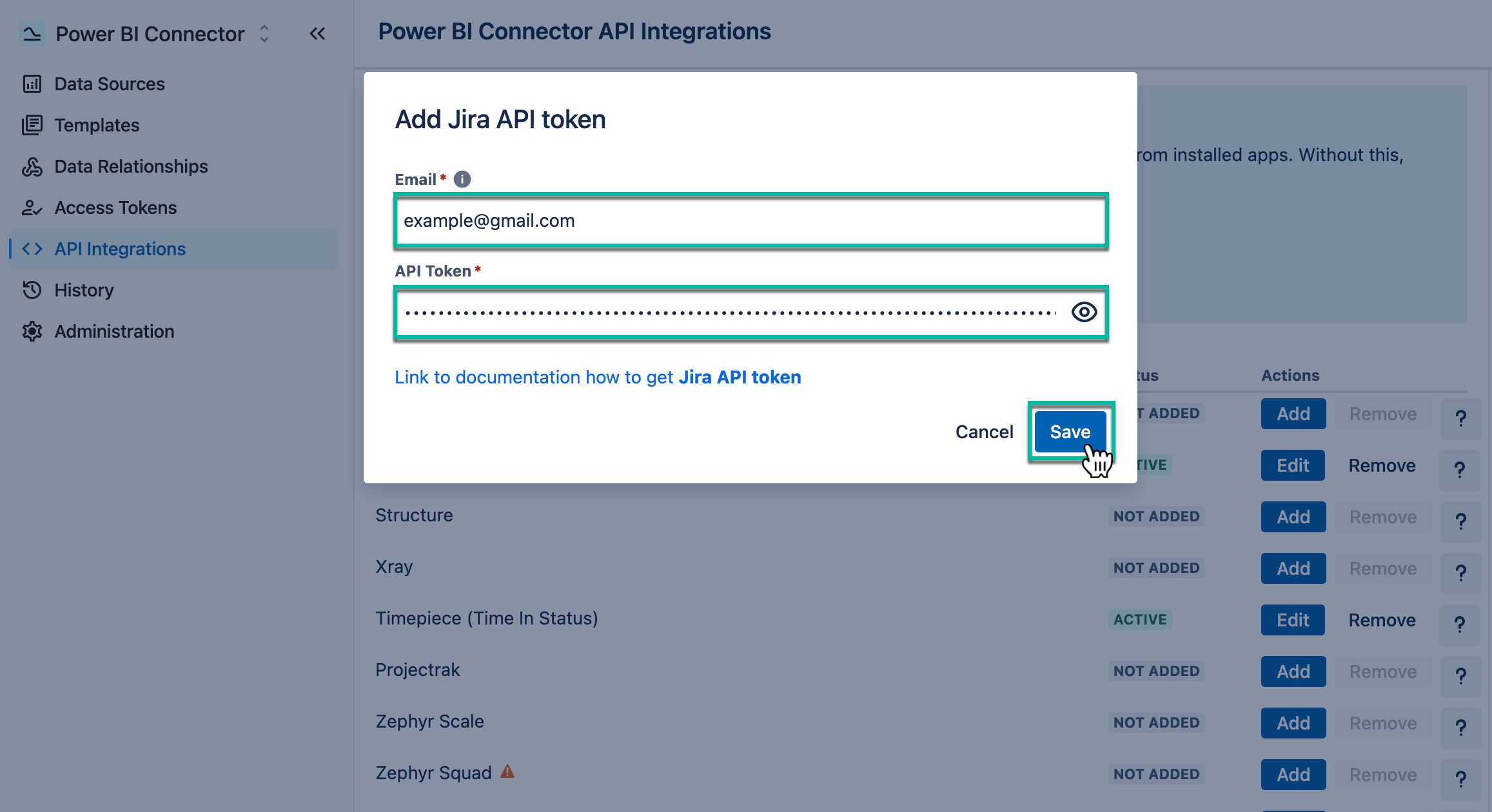Add integration for Structure
This screenshot has width=1492, height=812.
tap(1293, 516)
